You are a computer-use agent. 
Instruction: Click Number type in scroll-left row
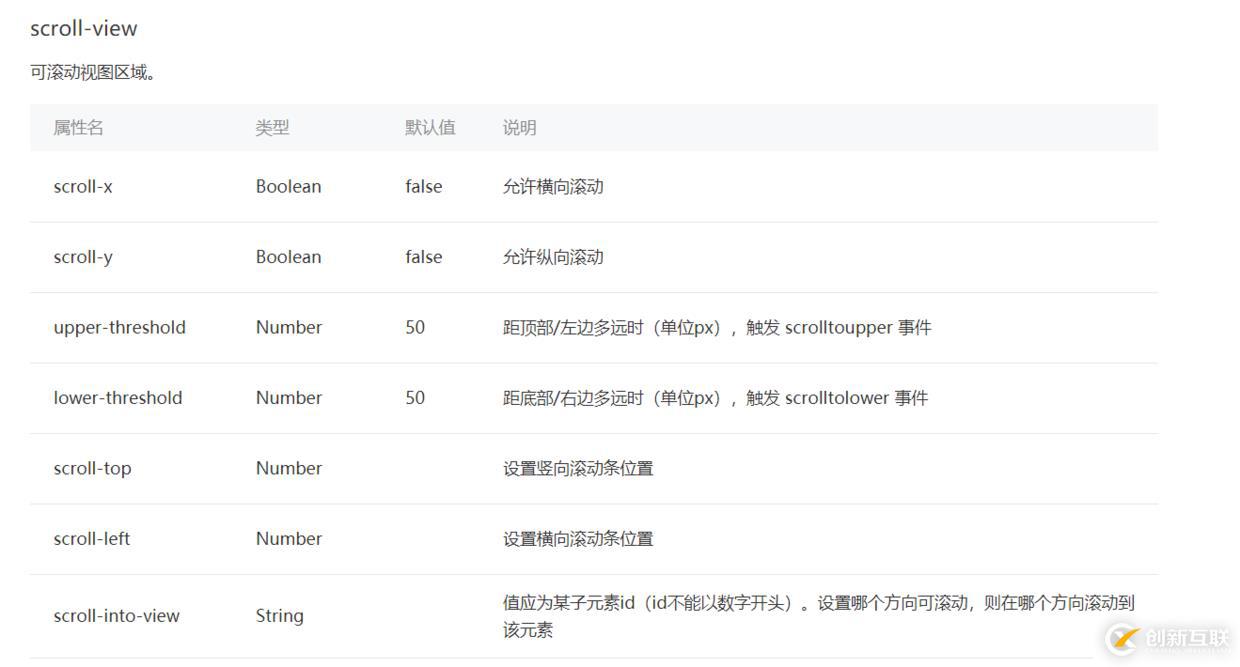tap(288, 538)
